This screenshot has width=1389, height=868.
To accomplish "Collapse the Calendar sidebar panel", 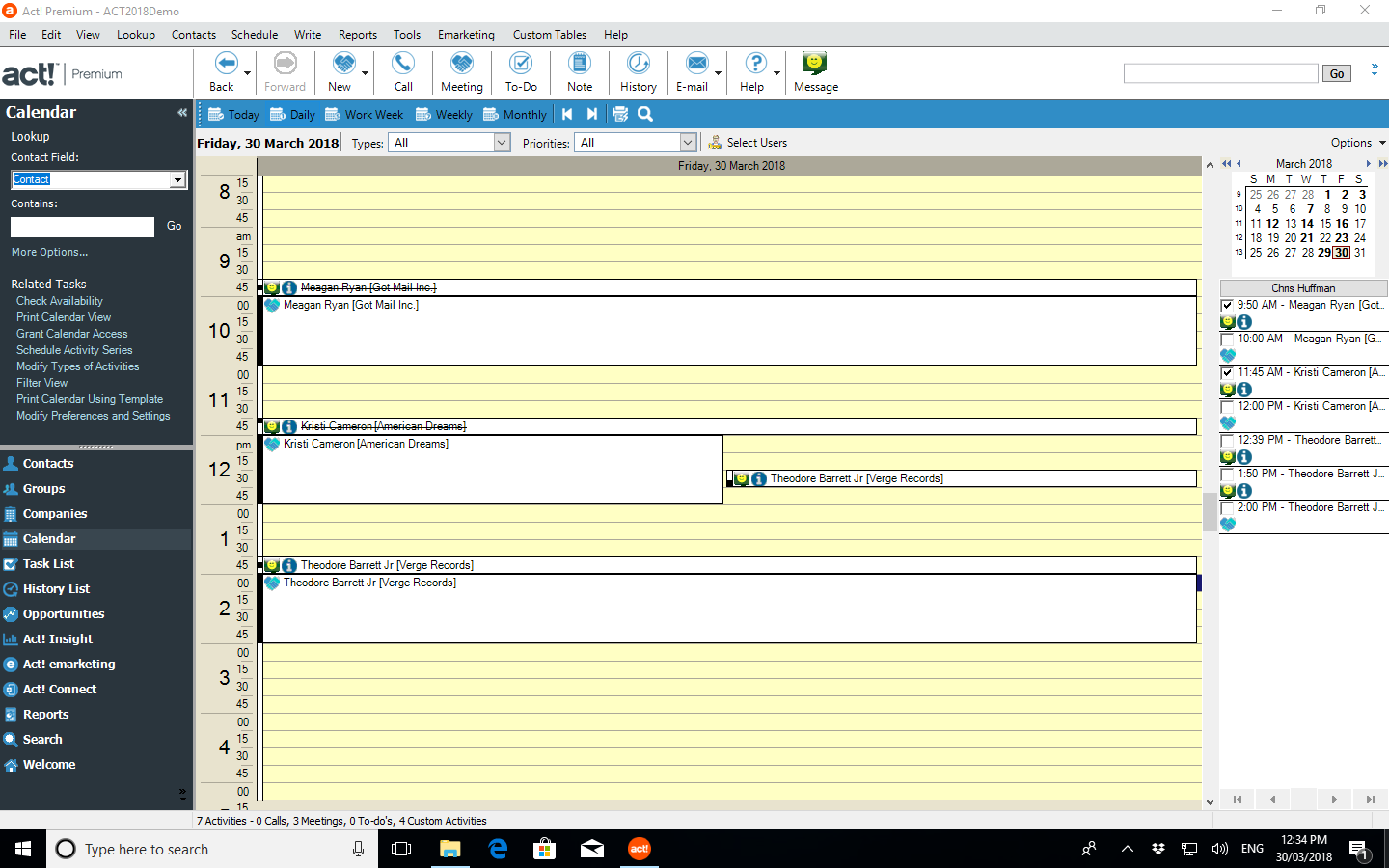I will coord(182,113).
